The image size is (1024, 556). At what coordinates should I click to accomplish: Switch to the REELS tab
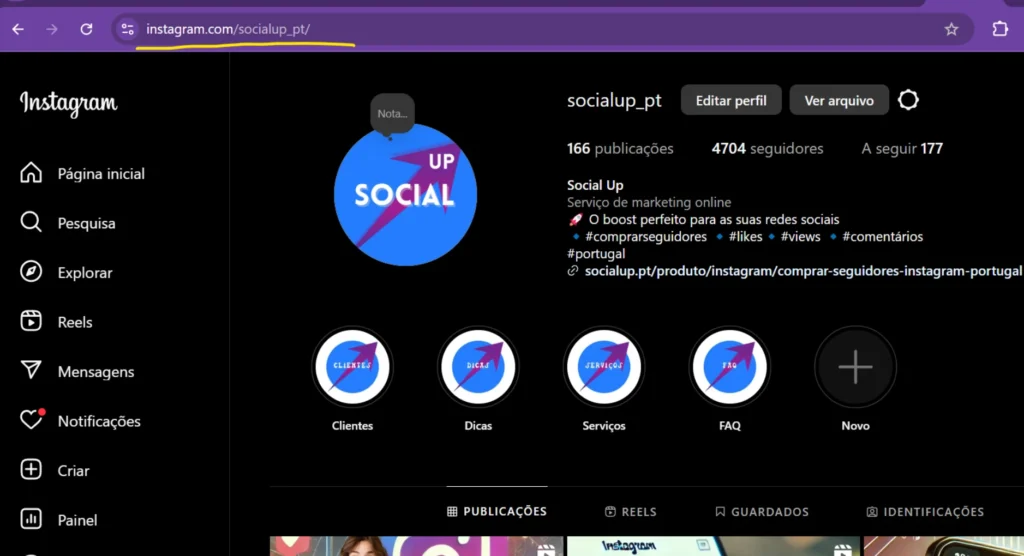[x=631, y=512]
